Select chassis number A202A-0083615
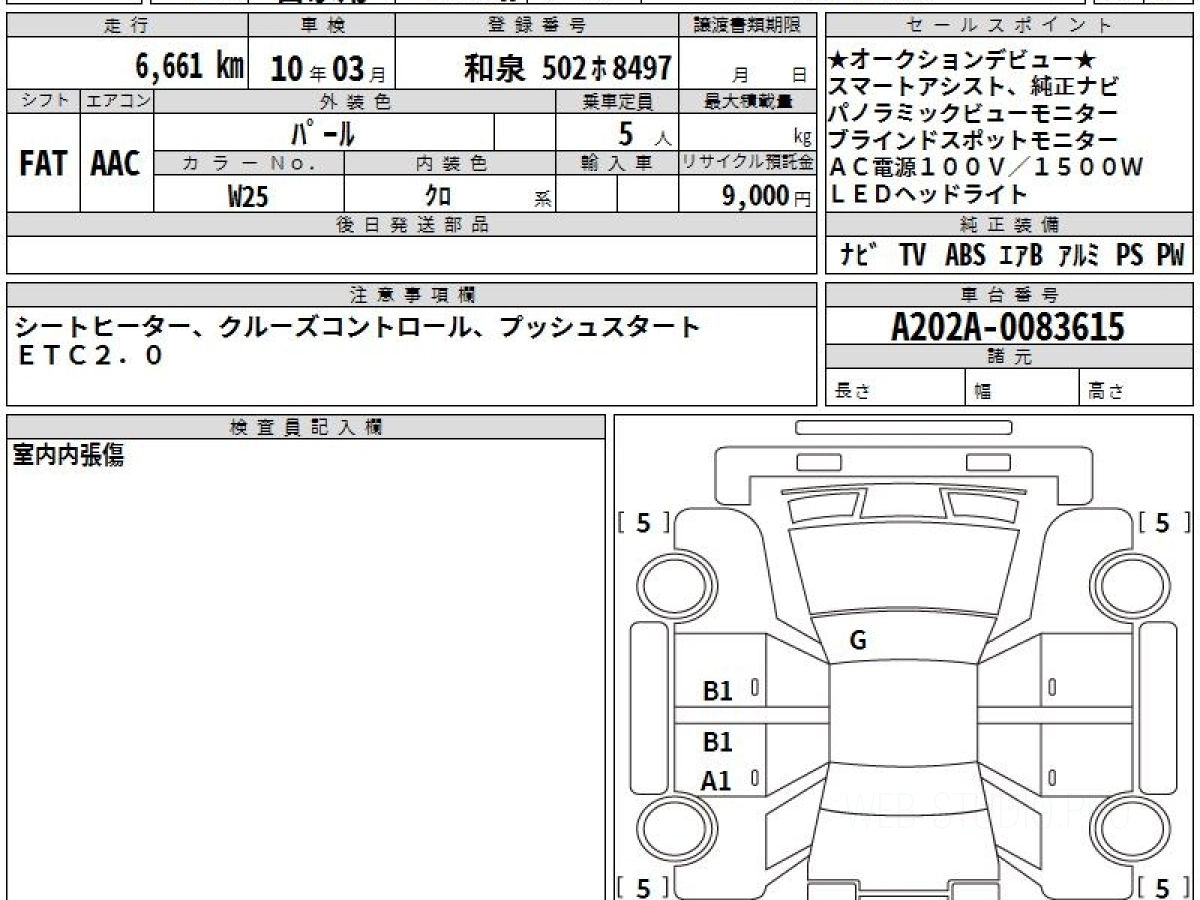Viewport: 1200px width, 900px height. click(x=1008, y=327)
